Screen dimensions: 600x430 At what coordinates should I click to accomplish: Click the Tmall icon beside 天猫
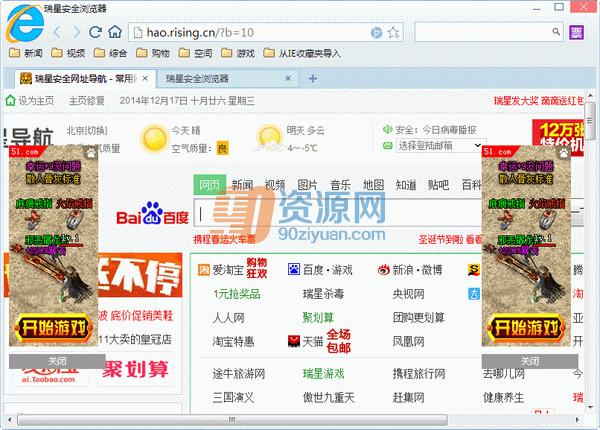click(x=294, y=341)
